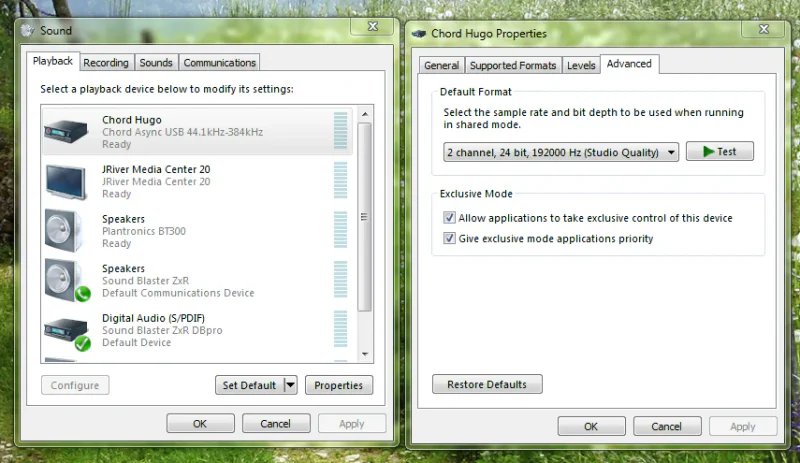Open the Set Default dropdown arrow

(x=290, y=385)
